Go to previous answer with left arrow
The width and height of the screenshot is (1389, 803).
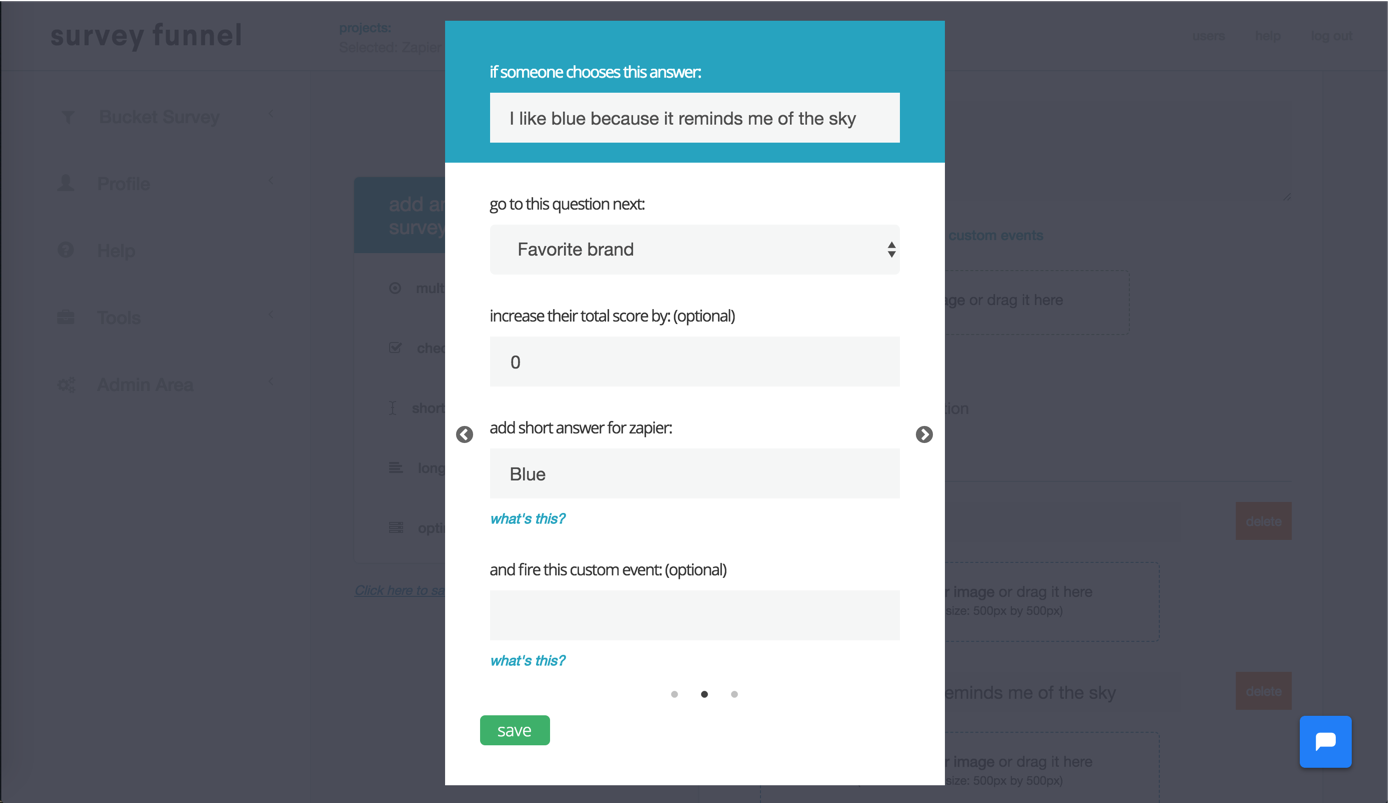[x=464, y=435]
